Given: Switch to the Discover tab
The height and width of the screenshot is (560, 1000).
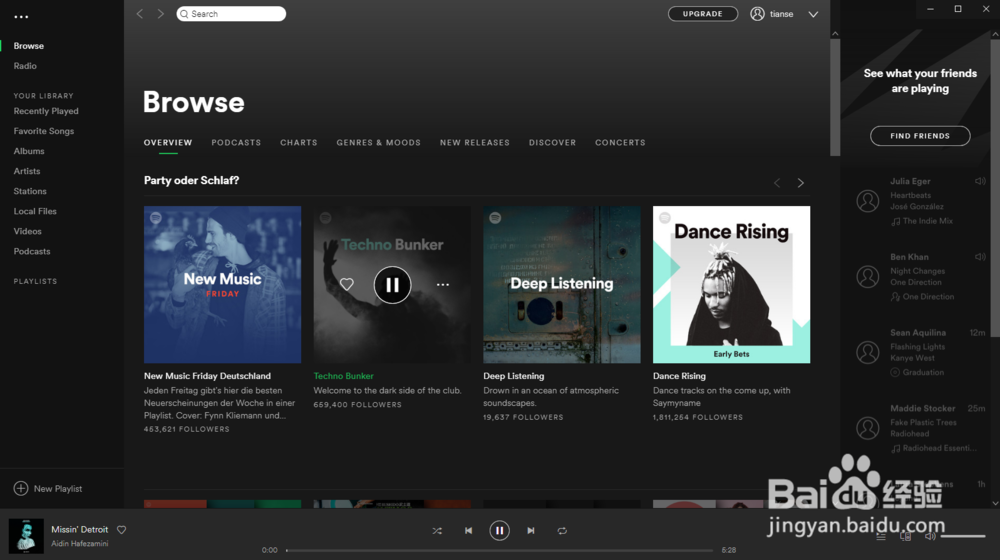Looking at the screenshot, I should coord(552,143).
